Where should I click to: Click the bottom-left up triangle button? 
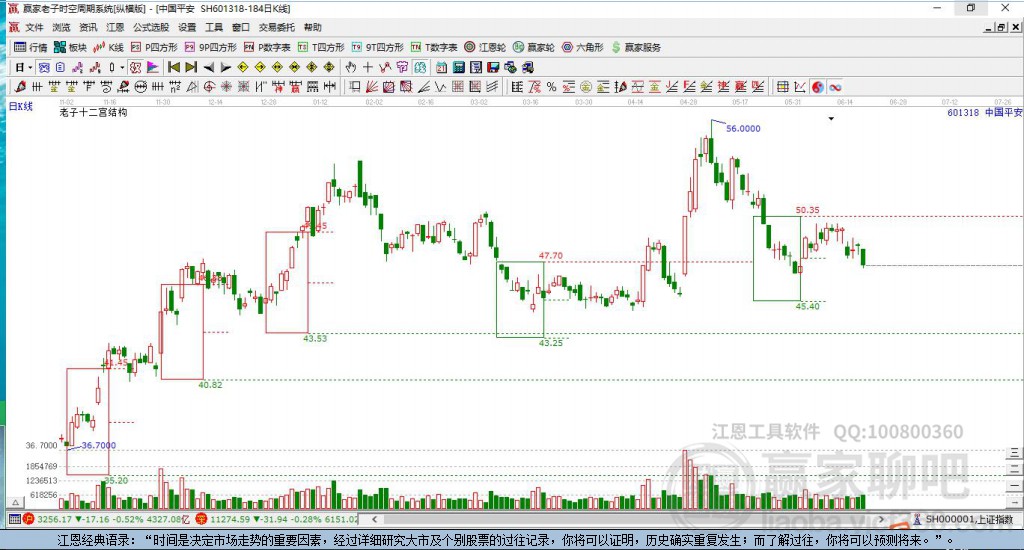pos(16,502)
